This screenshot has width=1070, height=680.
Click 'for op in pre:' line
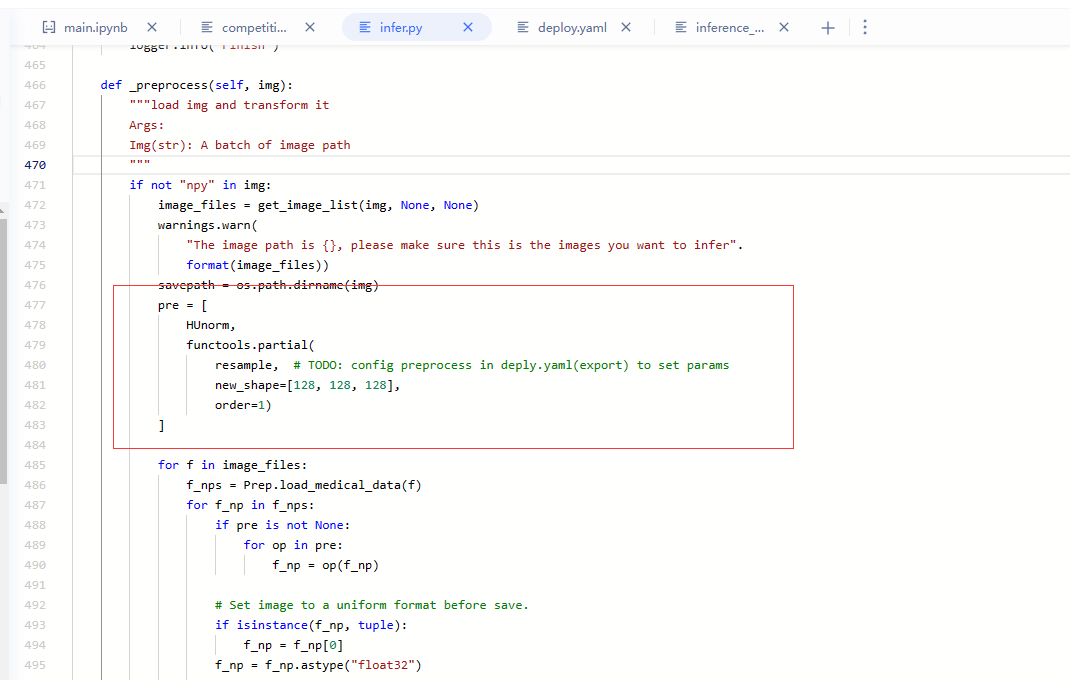coord(293,545)
